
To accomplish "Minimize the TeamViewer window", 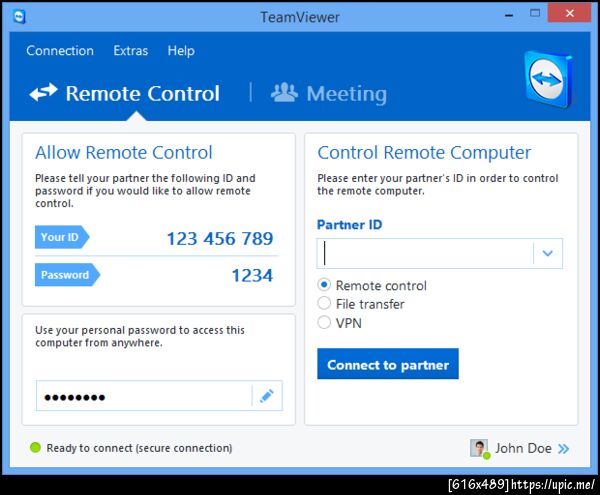I will coord(509,15).
